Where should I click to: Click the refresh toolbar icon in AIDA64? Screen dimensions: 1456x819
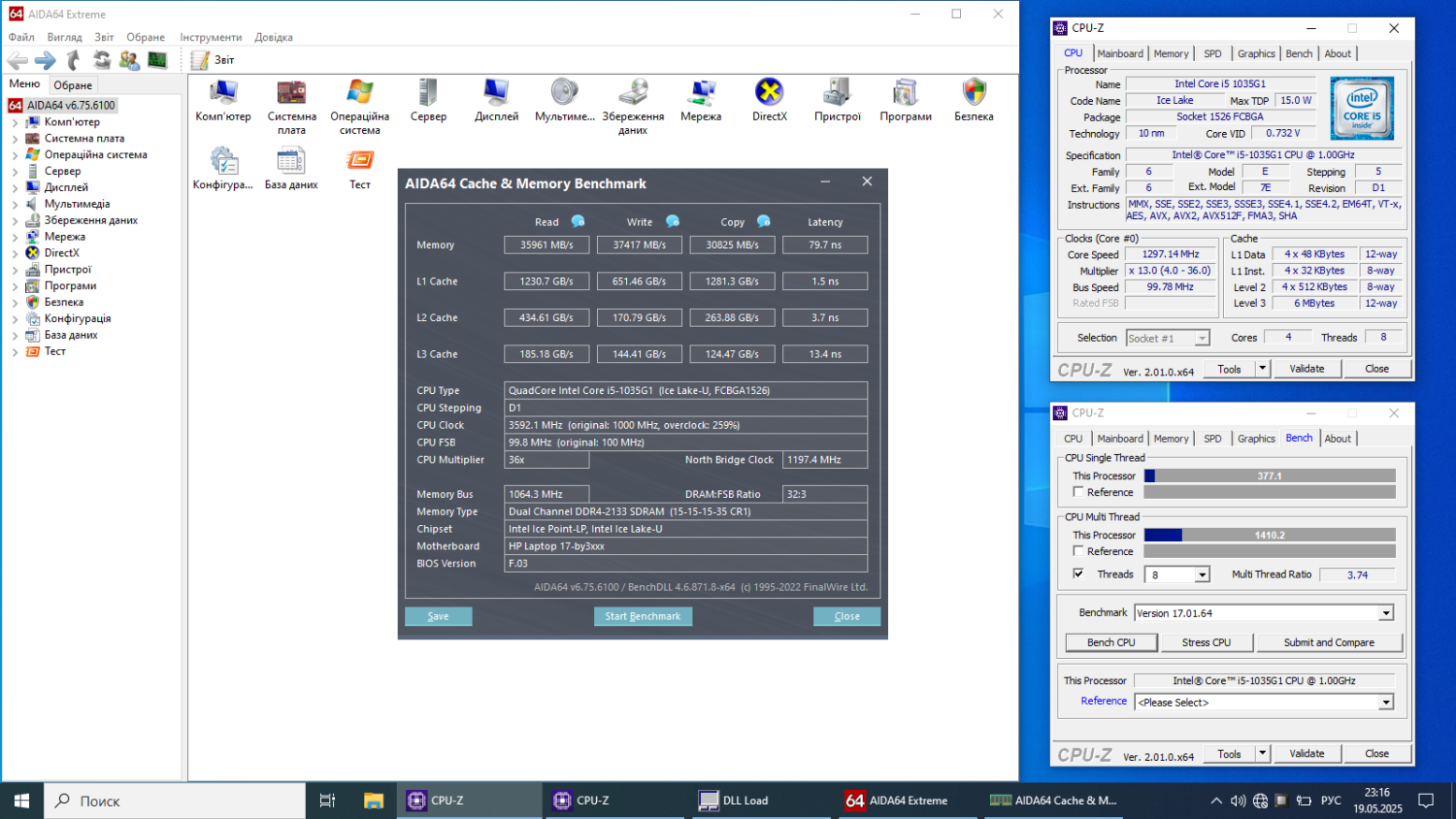[x=102, y=60]
